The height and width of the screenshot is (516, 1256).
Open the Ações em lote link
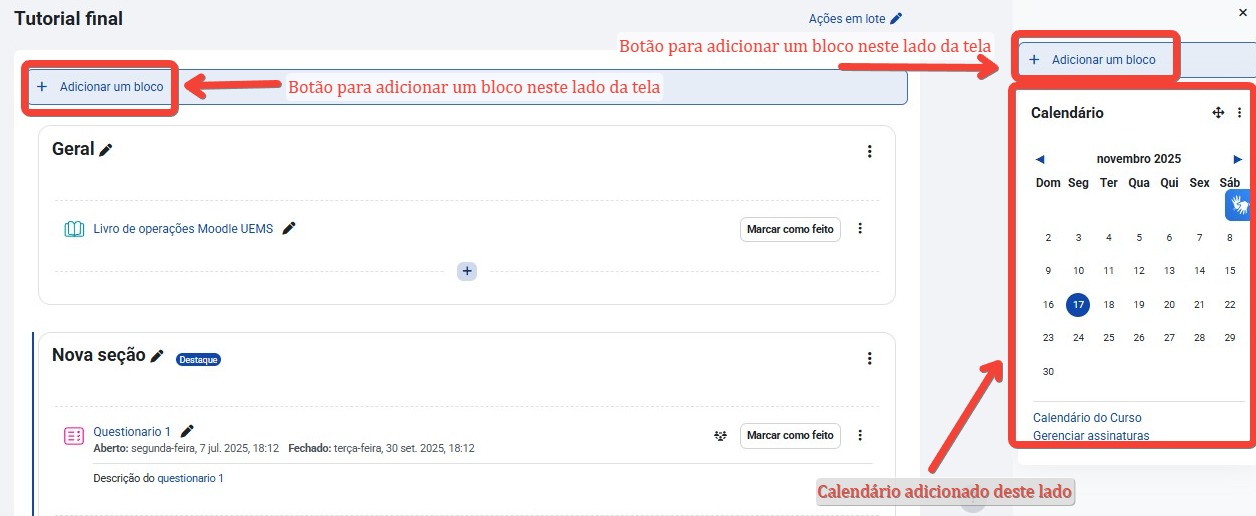847,18
